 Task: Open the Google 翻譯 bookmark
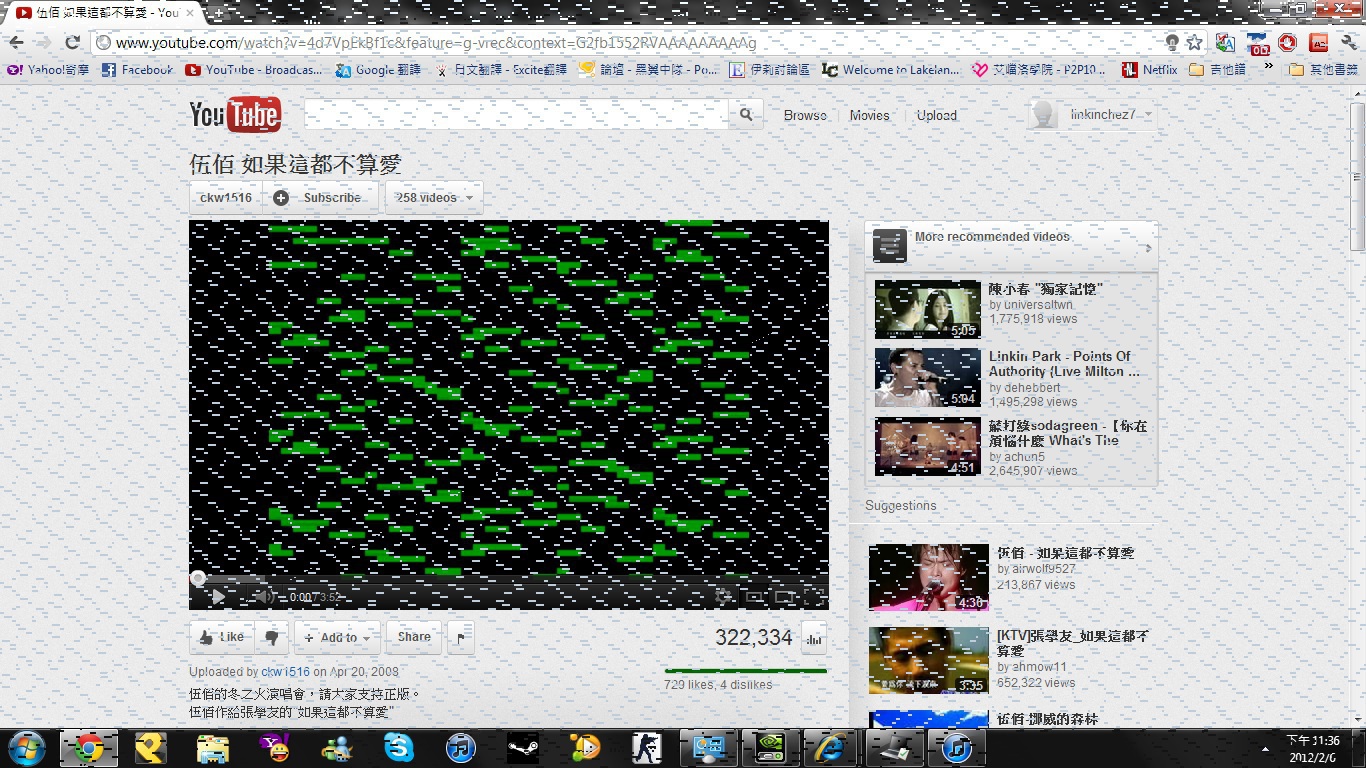coord(378,70)
